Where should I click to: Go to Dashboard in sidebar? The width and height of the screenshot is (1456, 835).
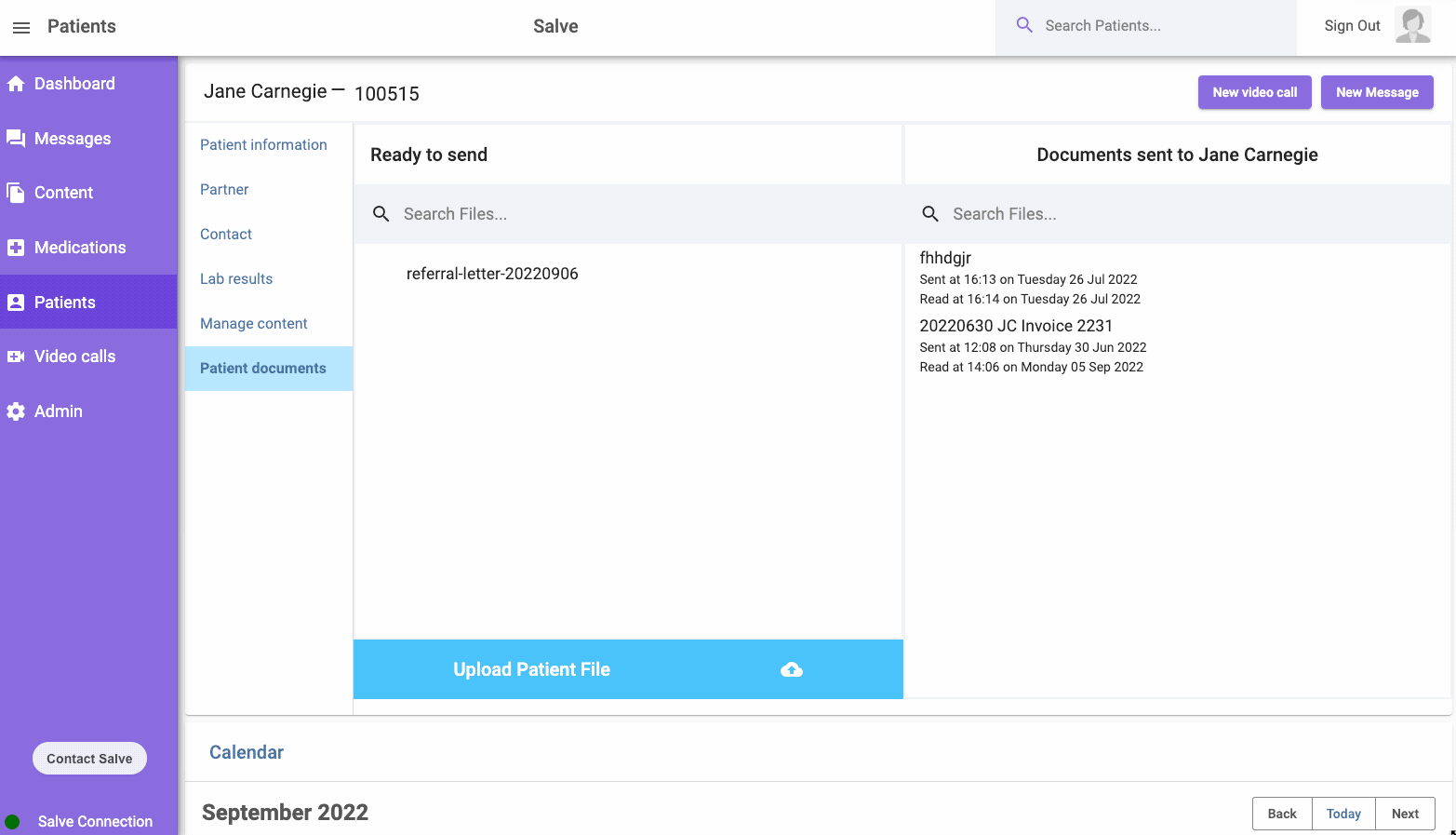click(88, 84)
